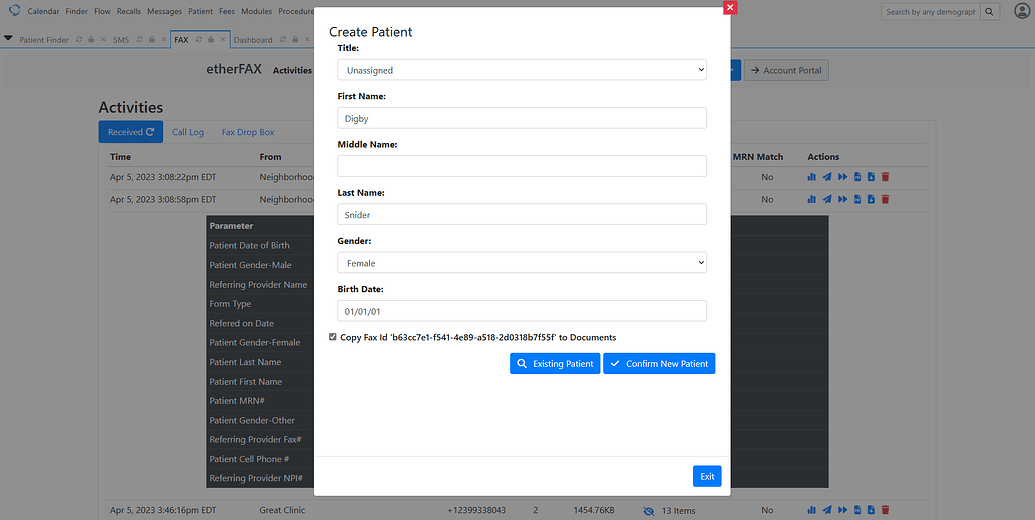This screenshot has height=520, width=1035.
Task: Open the user account avatar icon
Action: pos(1022,11)
